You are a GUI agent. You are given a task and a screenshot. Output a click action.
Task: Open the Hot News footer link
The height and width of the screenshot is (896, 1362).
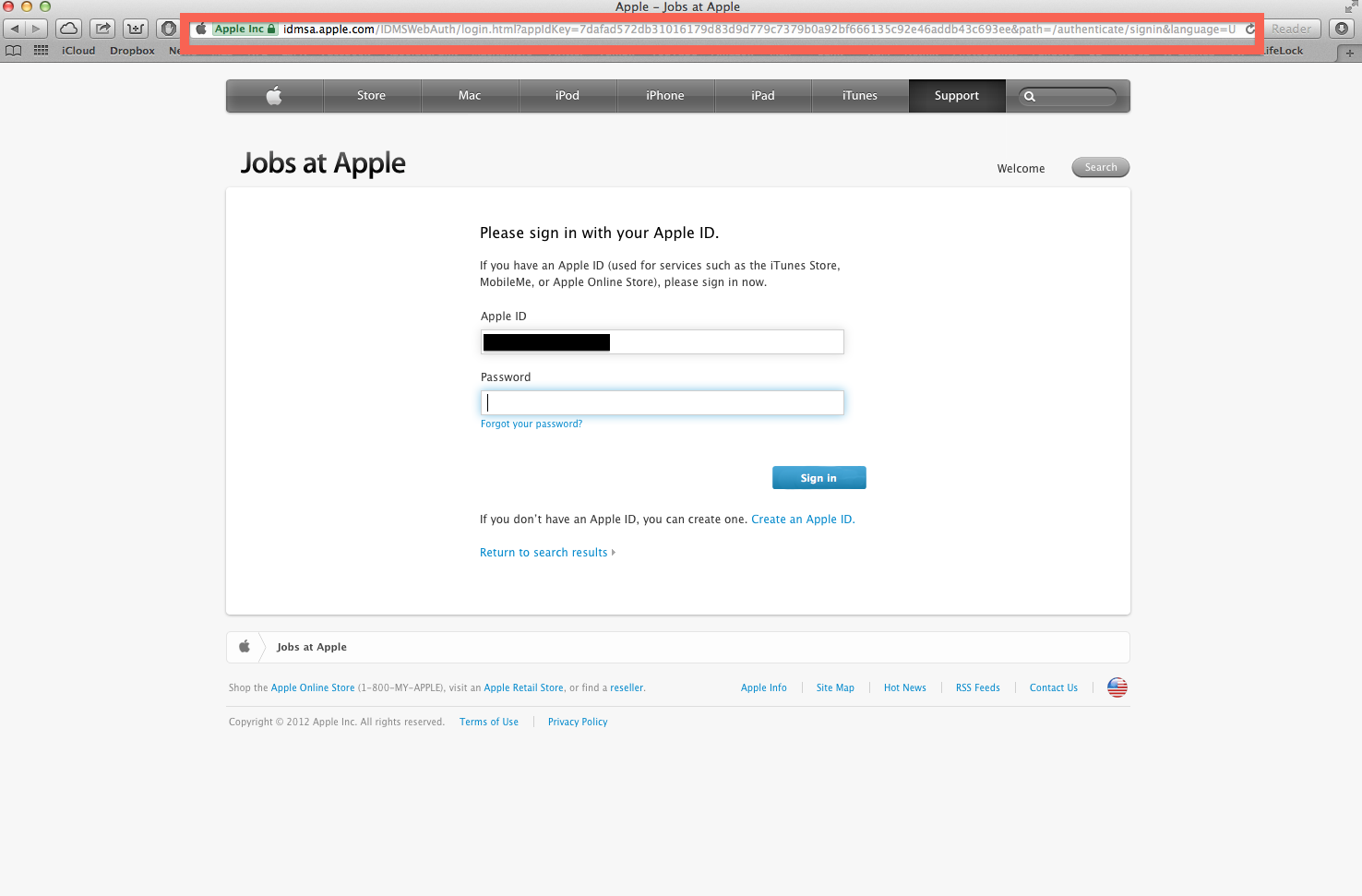905,687
